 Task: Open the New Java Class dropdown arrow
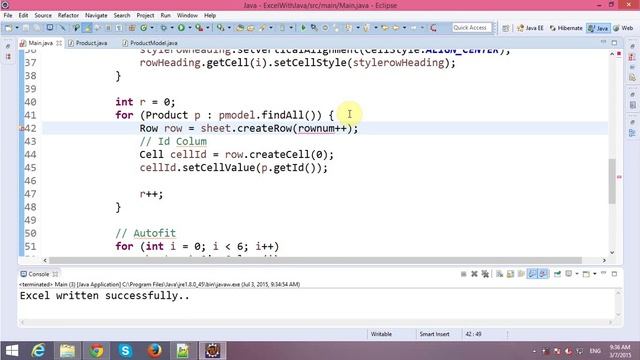[x=152, y=28]
